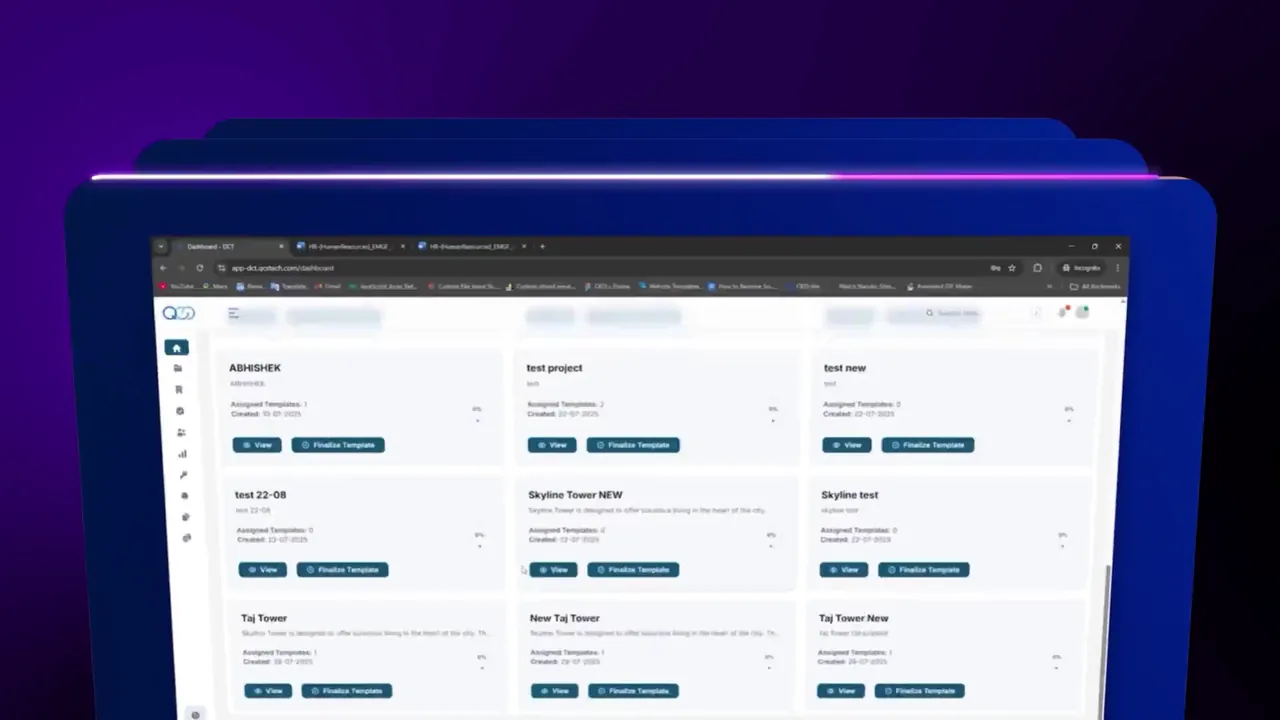
Task: View the Taj Tower New project
Action: coord(841,691)
